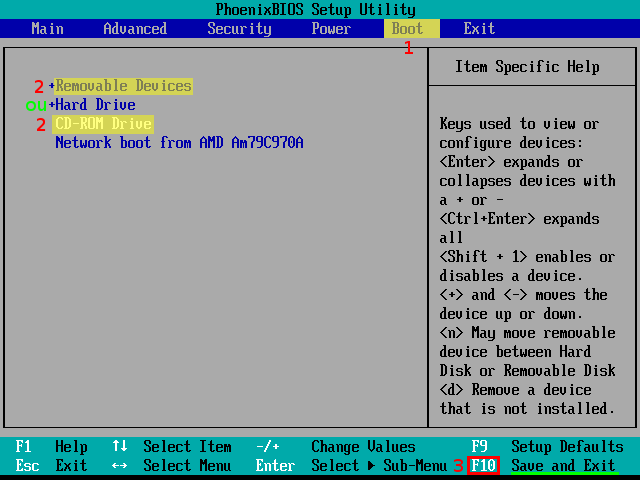Expand the Hard Drive plus sign
The image size is (640, 480).
[51, 105]
